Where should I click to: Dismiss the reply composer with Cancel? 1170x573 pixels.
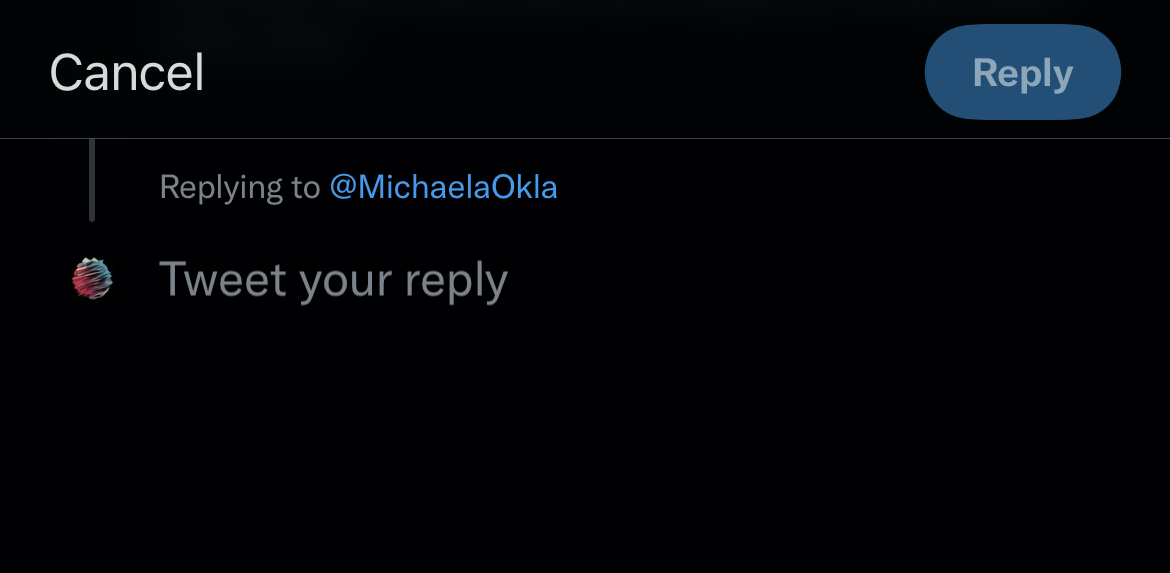point(127,73)
